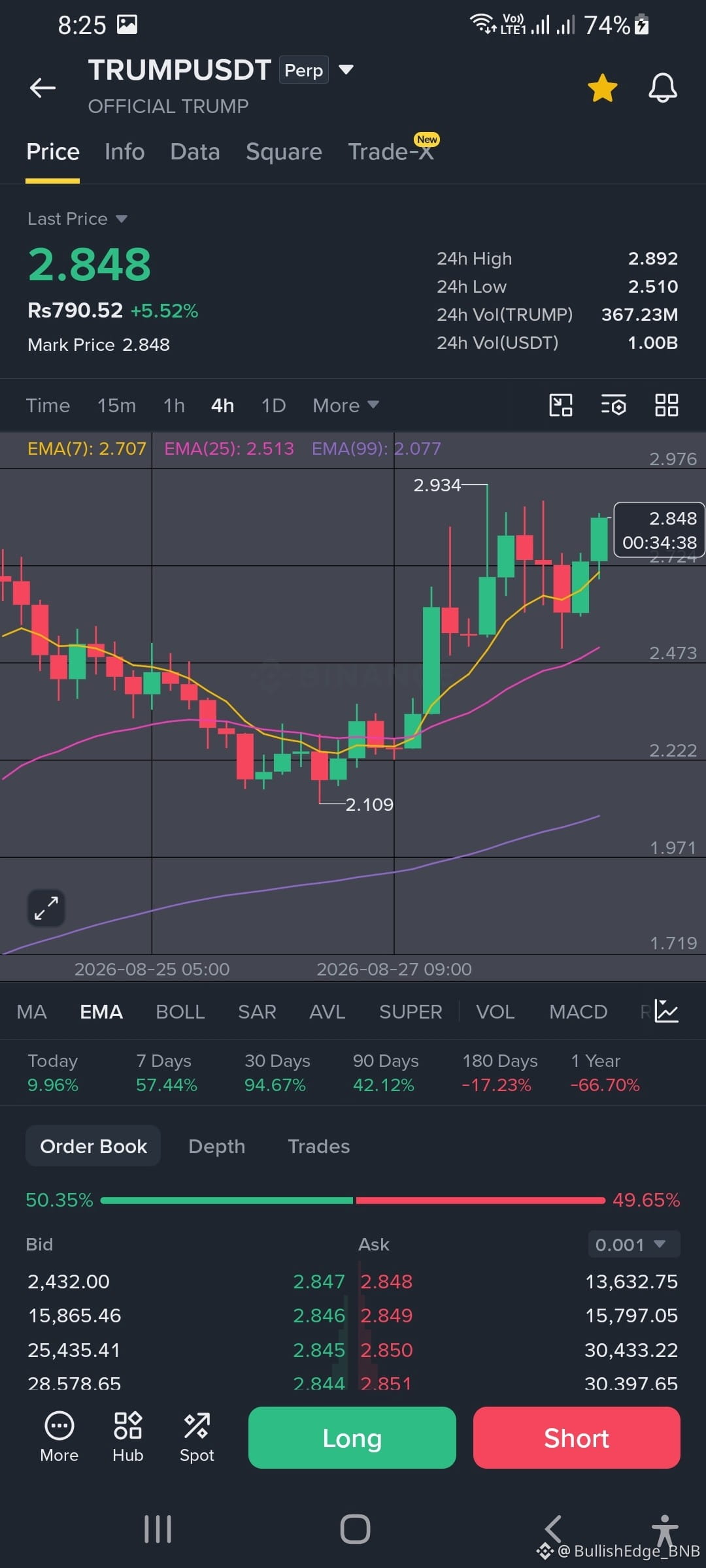Open the 0.001 precision dropdown
The image size is (706, 1568).
tap(634, 1244)
